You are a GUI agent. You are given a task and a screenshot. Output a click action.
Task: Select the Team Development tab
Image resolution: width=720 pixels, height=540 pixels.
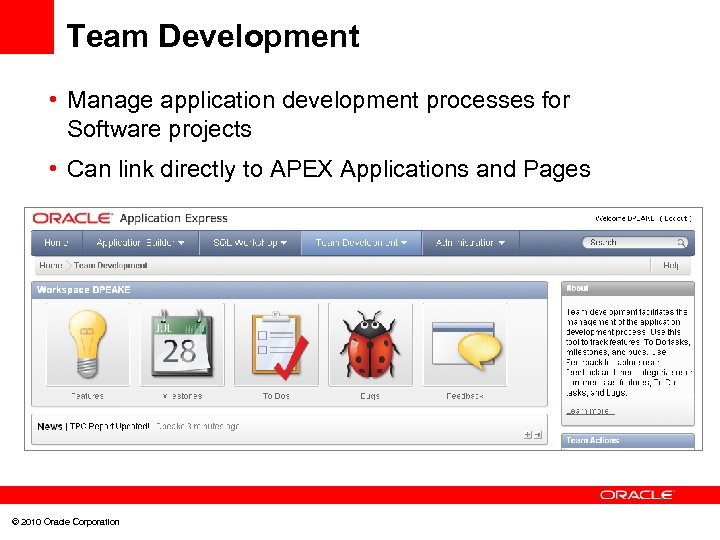click(x=361, y=242)
